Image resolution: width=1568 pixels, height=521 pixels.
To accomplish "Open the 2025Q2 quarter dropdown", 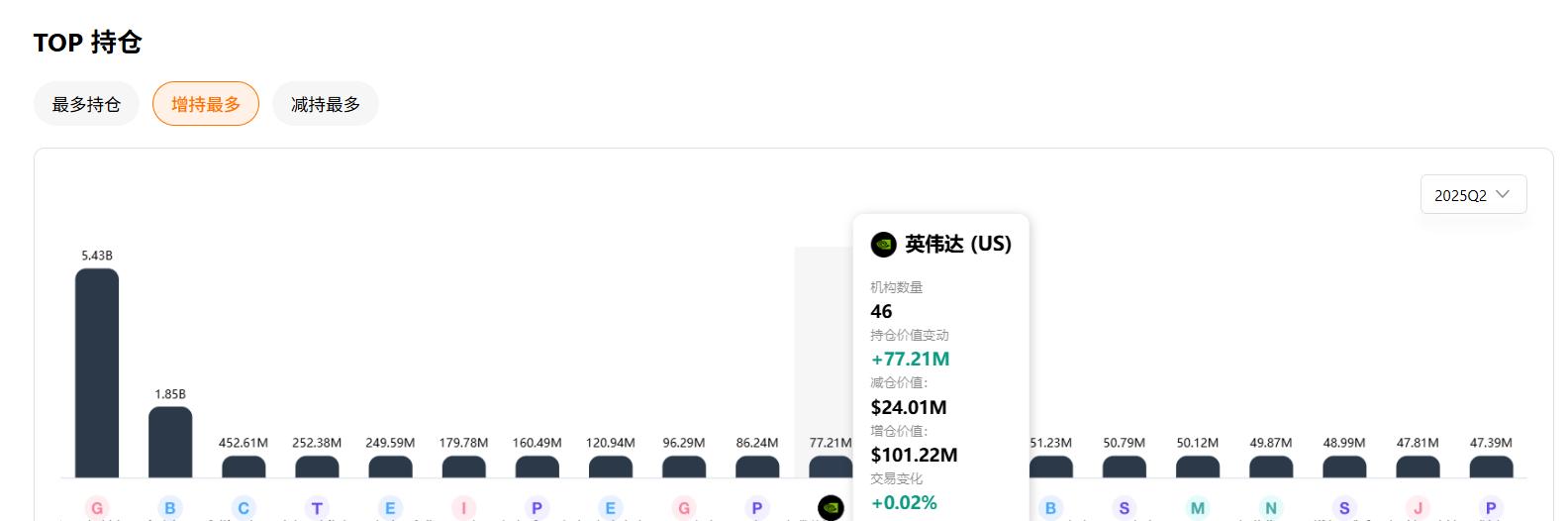I will tap(1473, 194).
